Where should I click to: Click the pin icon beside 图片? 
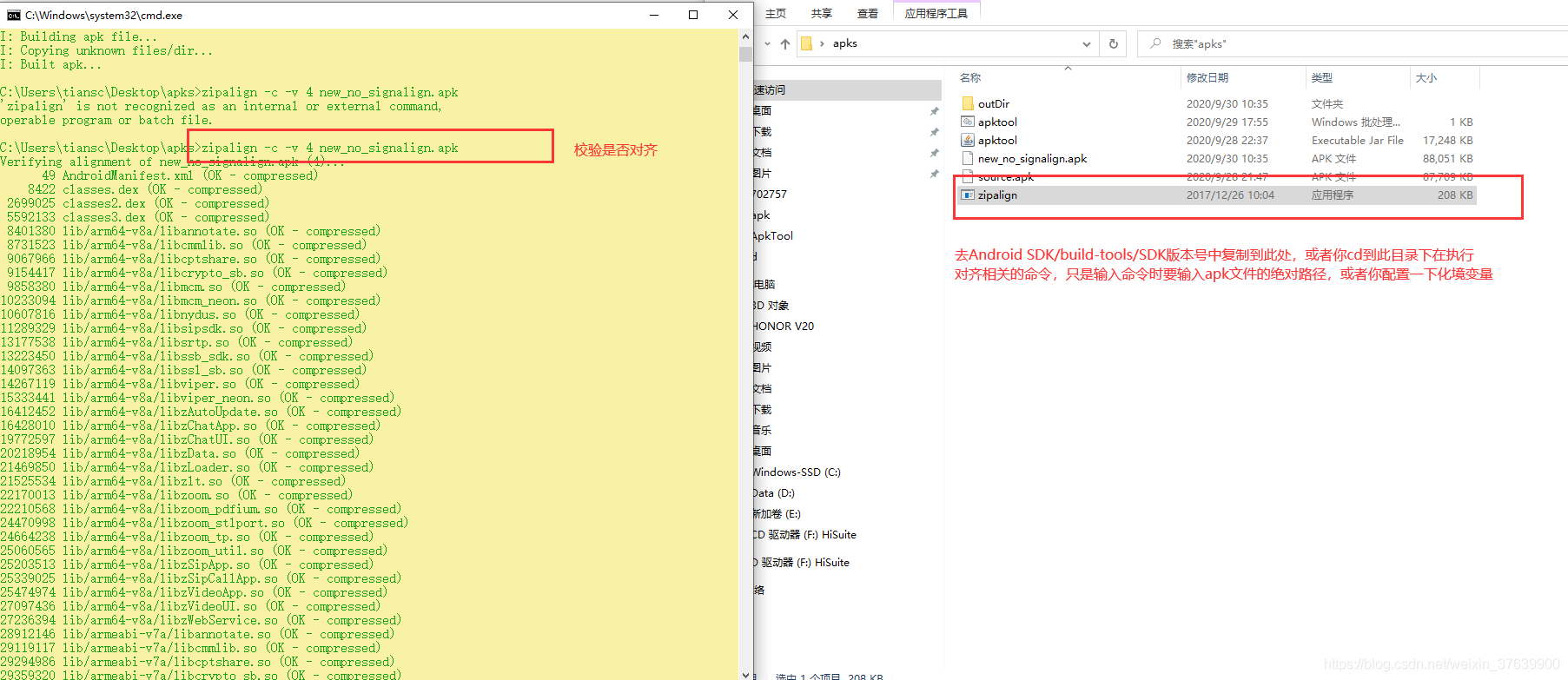pos(935,174)
